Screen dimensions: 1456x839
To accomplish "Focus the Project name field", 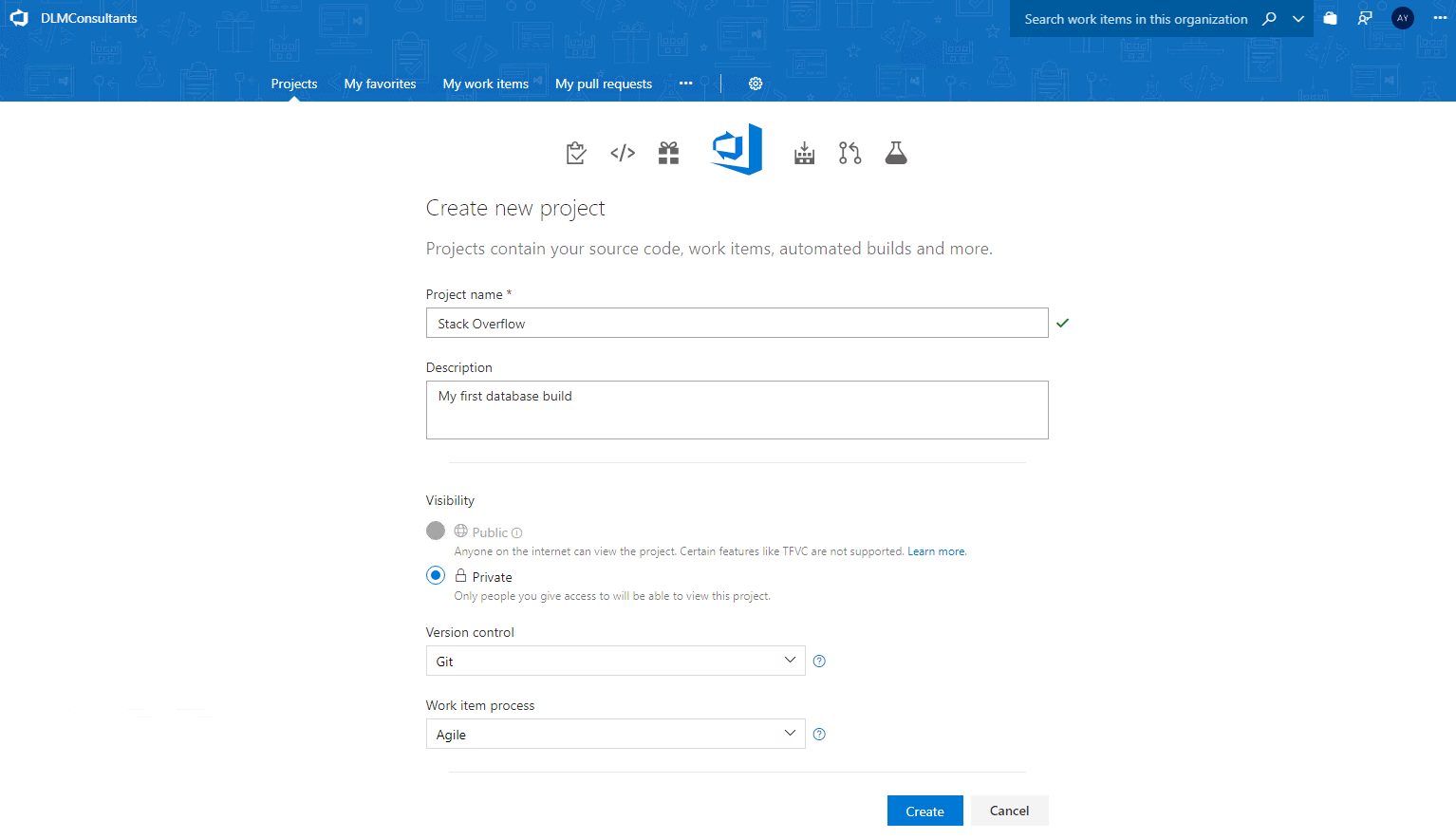I will click(x=737, y=323).
